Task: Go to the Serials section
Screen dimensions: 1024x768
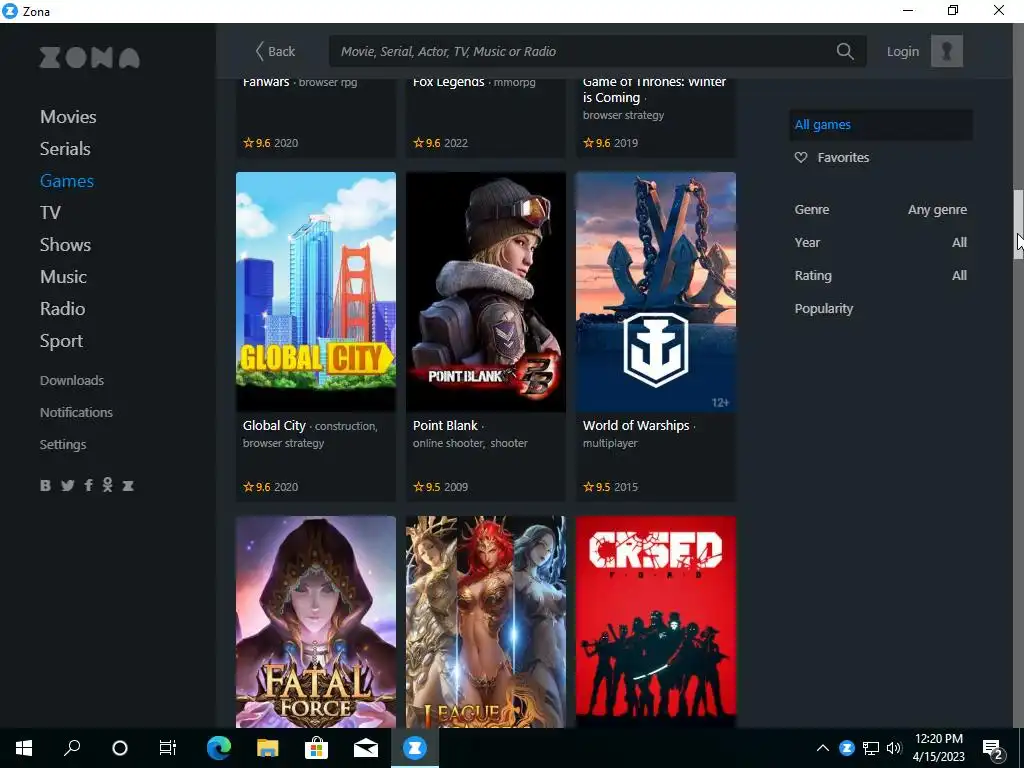Action: click(65, 149)
